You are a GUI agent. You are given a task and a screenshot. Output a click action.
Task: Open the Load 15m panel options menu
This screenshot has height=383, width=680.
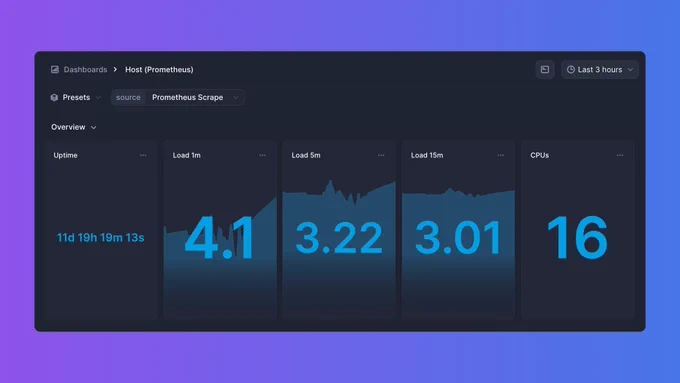click(500, 155)
